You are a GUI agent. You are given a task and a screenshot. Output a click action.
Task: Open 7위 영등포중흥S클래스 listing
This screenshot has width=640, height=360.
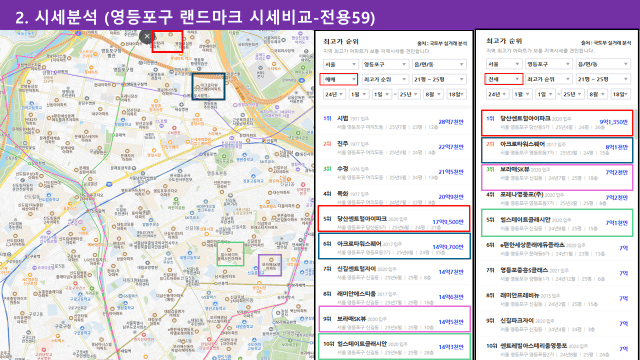point(557,274)
